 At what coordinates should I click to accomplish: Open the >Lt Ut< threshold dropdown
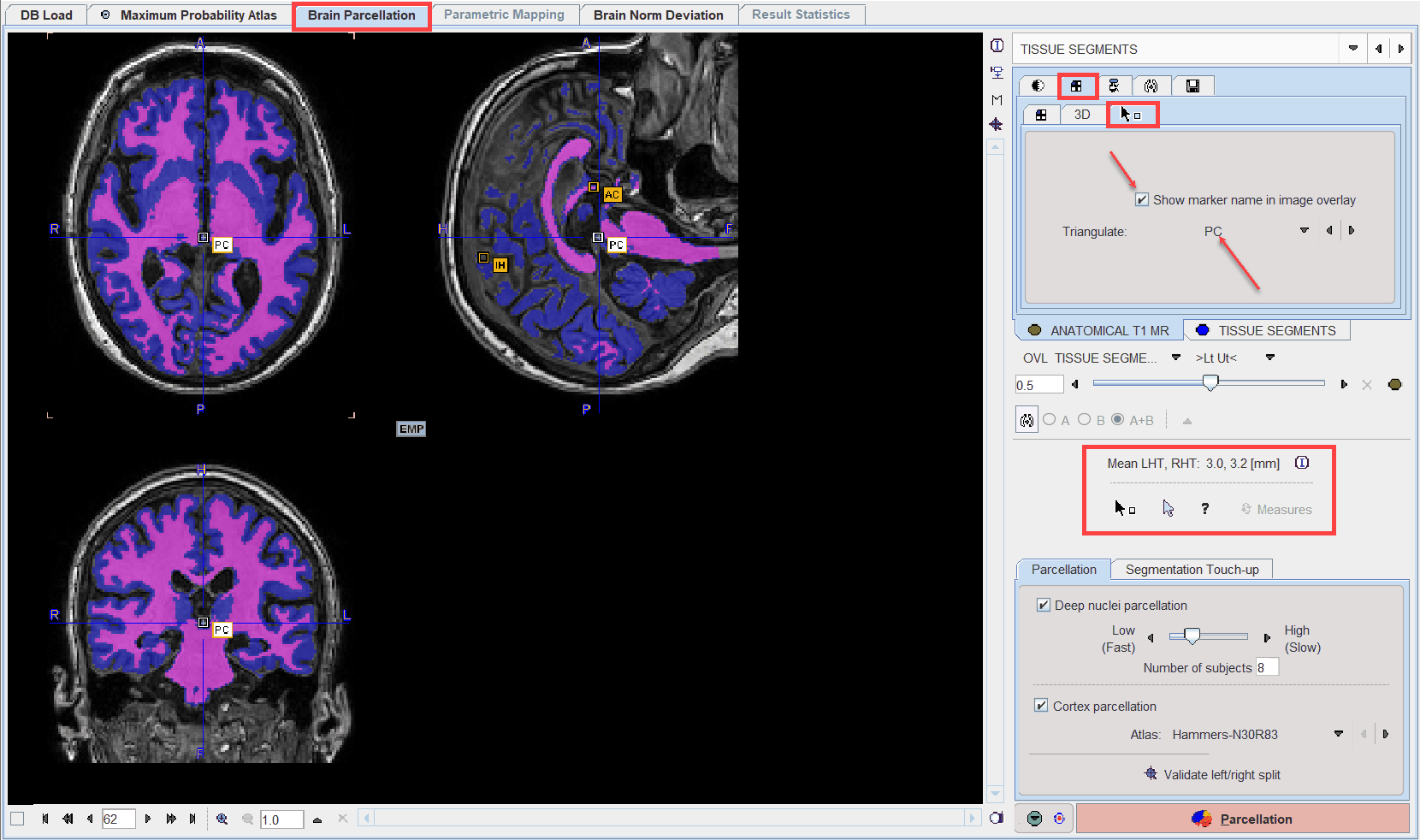[x=1270, y=358]
